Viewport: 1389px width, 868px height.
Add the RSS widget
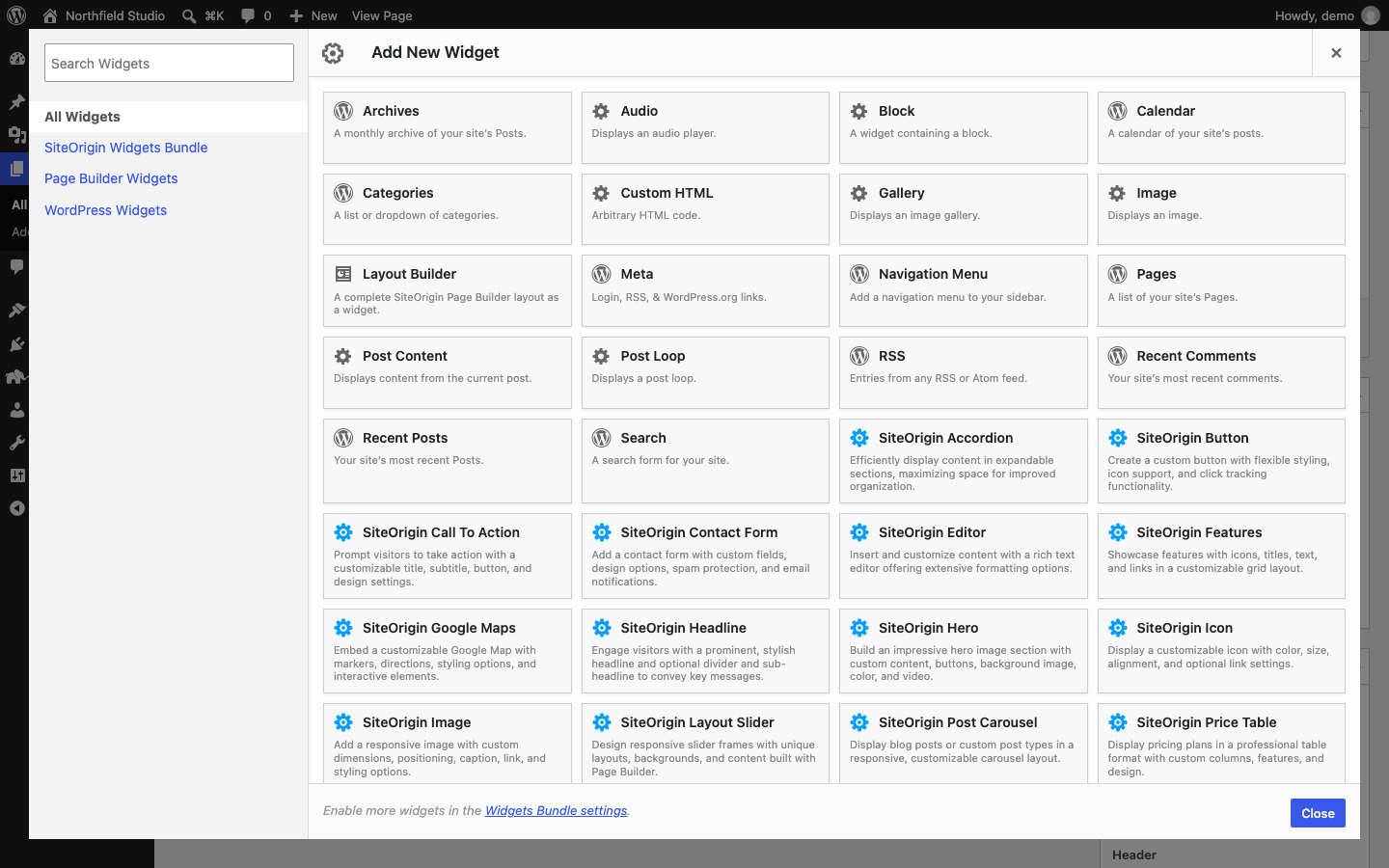[x=963, y=372]
